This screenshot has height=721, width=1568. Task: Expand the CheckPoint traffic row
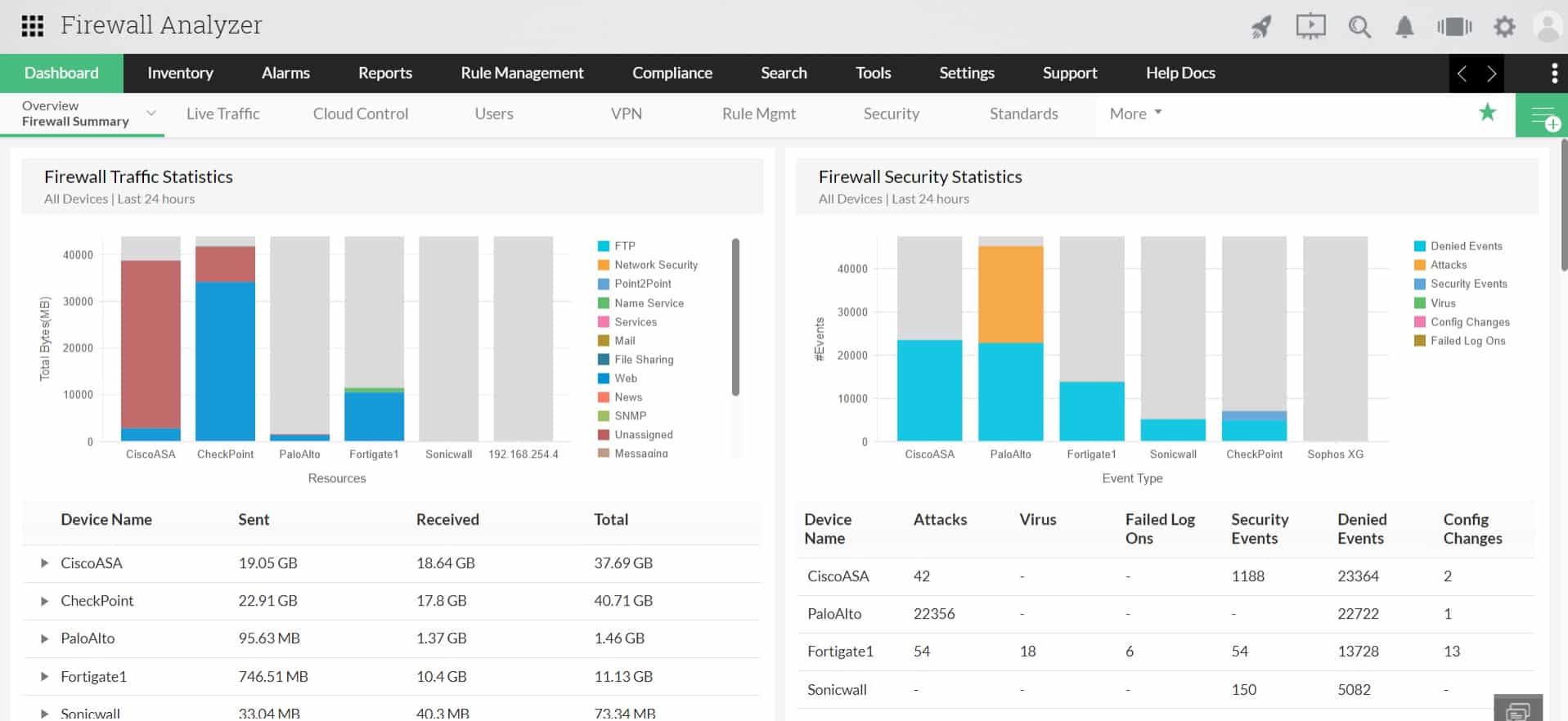click(x=44, y=601)
